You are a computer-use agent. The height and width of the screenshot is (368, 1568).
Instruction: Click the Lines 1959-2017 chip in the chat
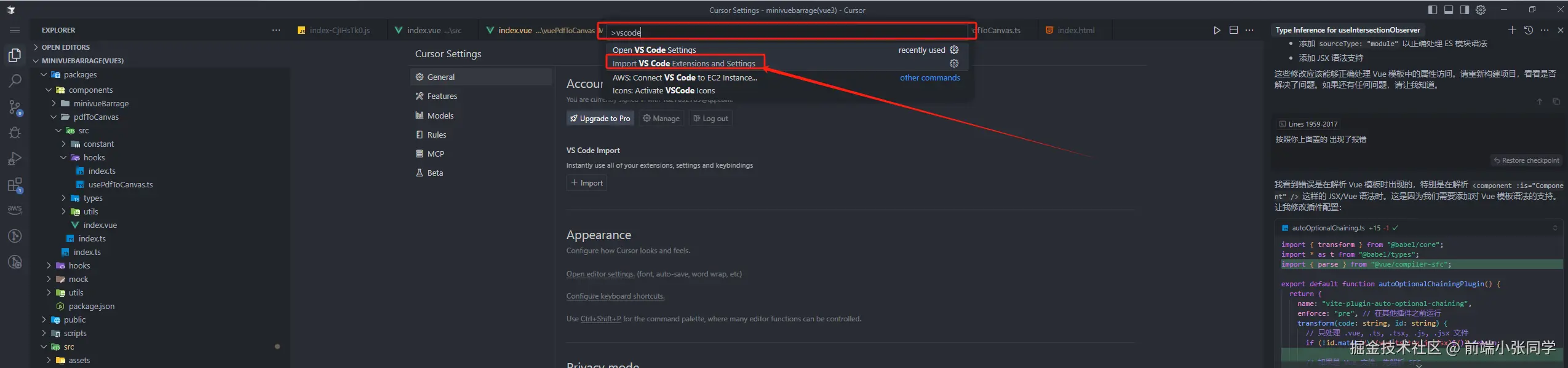tap(1308, 124)
